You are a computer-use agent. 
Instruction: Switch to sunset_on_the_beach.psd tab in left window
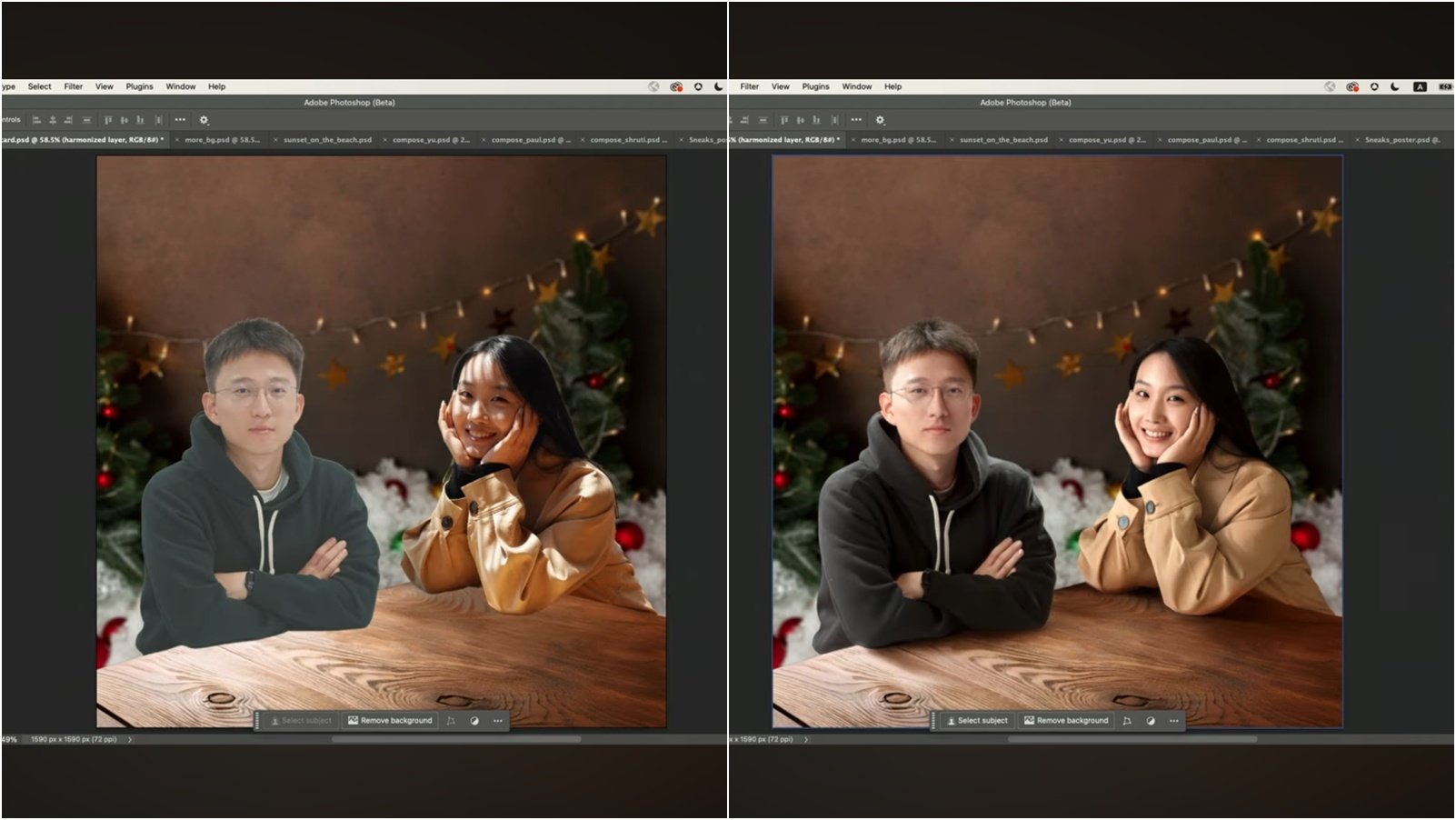(327, 140)
